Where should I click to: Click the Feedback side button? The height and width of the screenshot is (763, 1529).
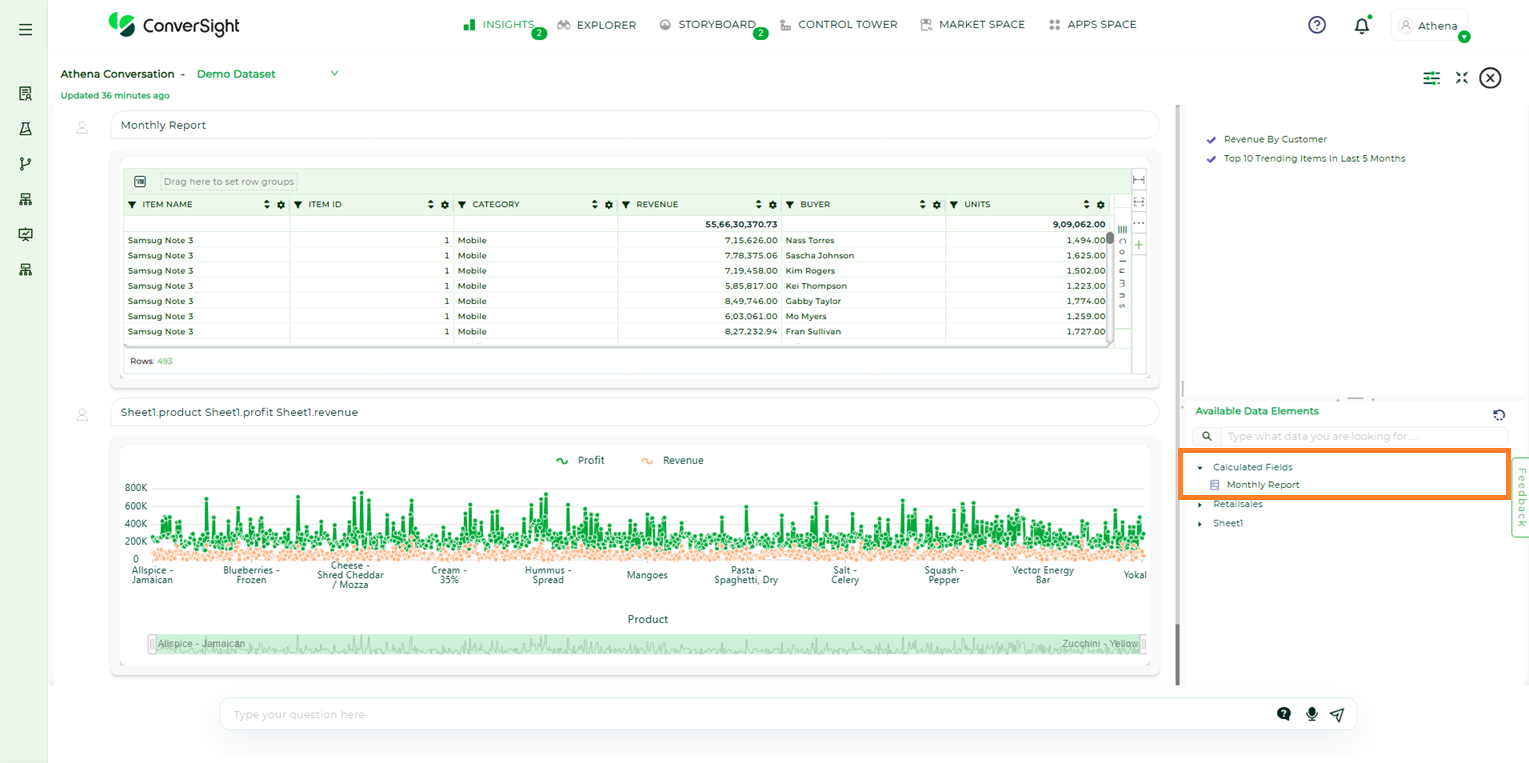click(x=1520, y=497)
